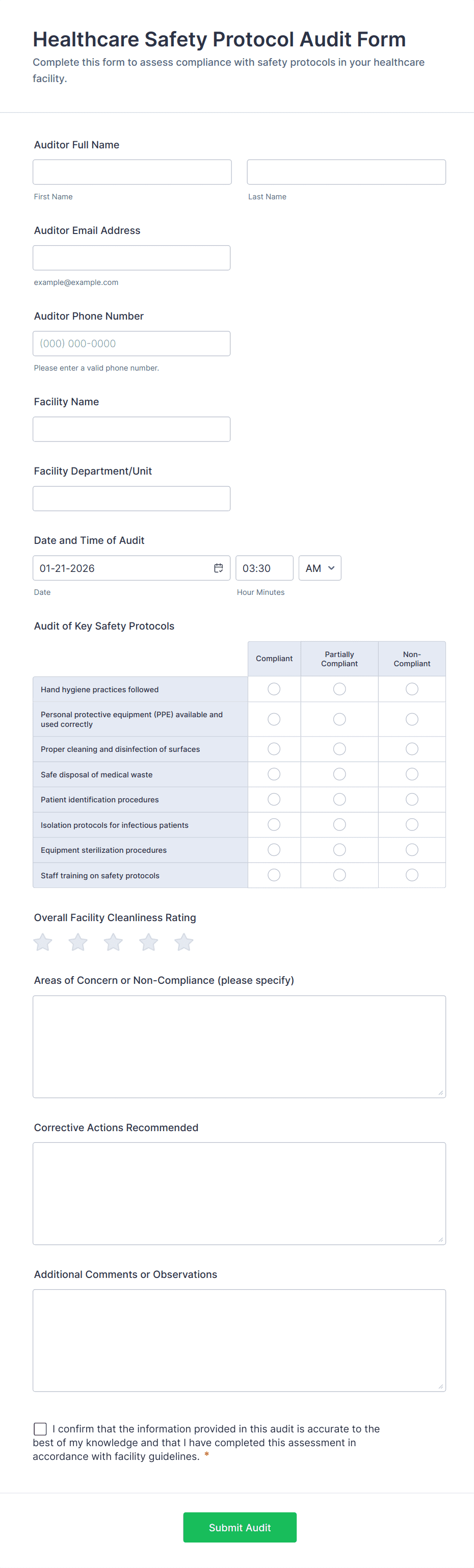Select Partially Compliant for isolation protocols

click(x=339, y=824)
